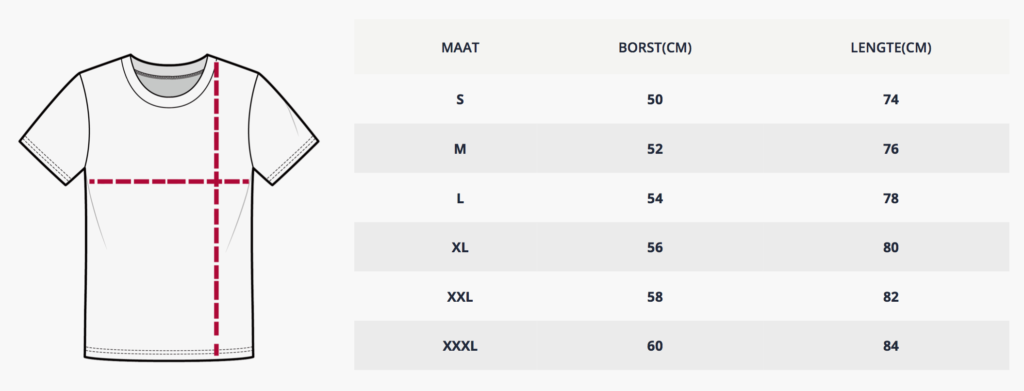Image resolution: width=1024 pixels, height=391 pixels.
Task: Click the horizontal red dashed chest line
Action: (x=168, y=181)
